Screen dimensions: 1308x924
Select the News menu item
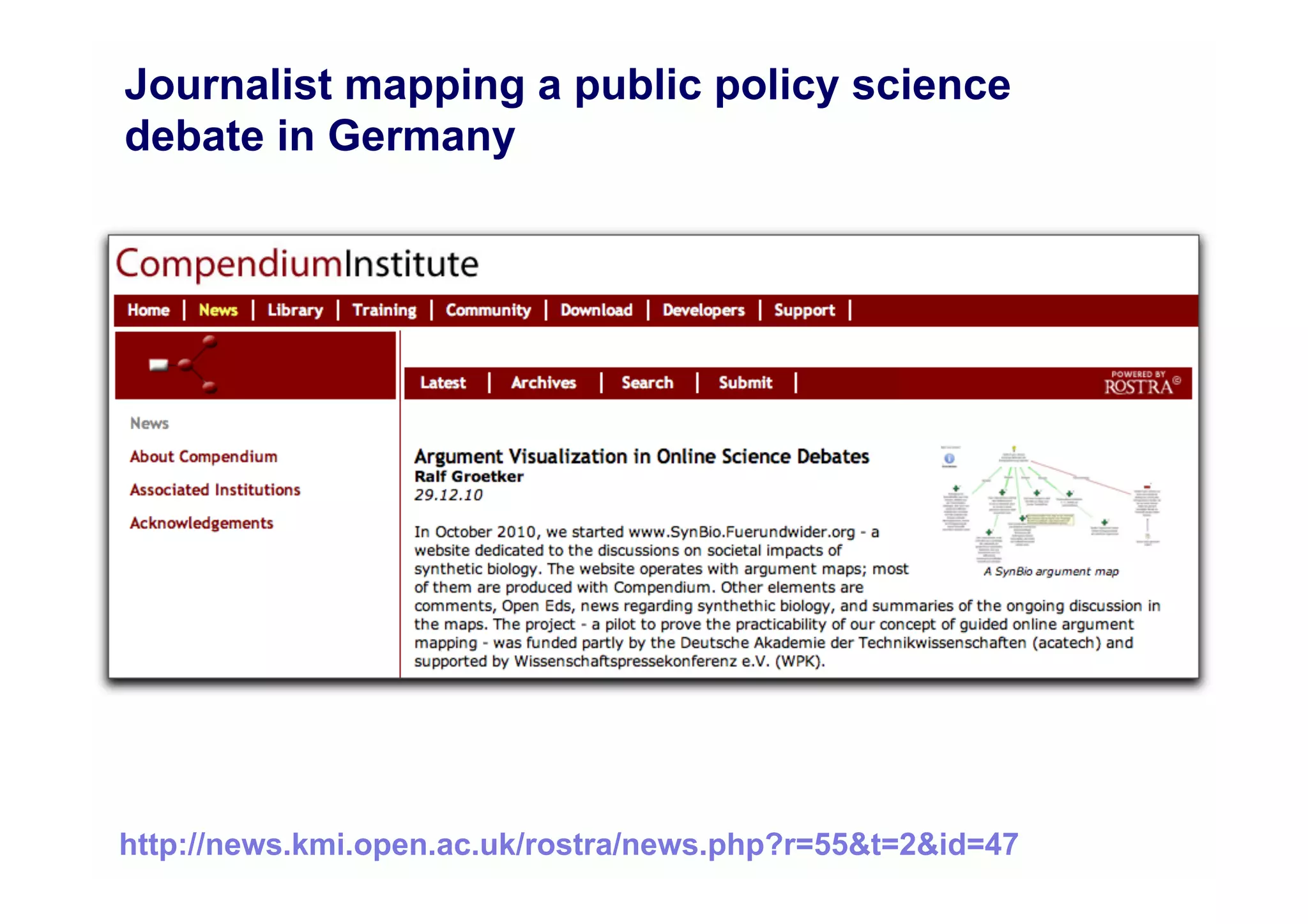pyautogui.click(x=218, y=310)
